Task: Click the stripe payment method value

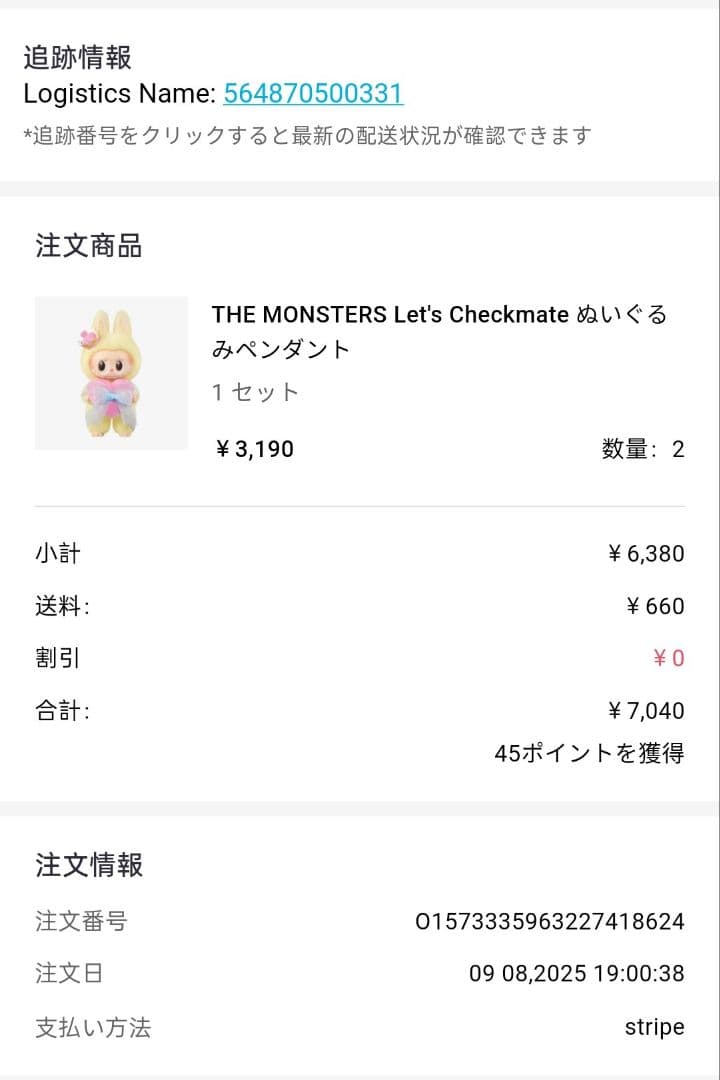Action: pos(654,1027)
